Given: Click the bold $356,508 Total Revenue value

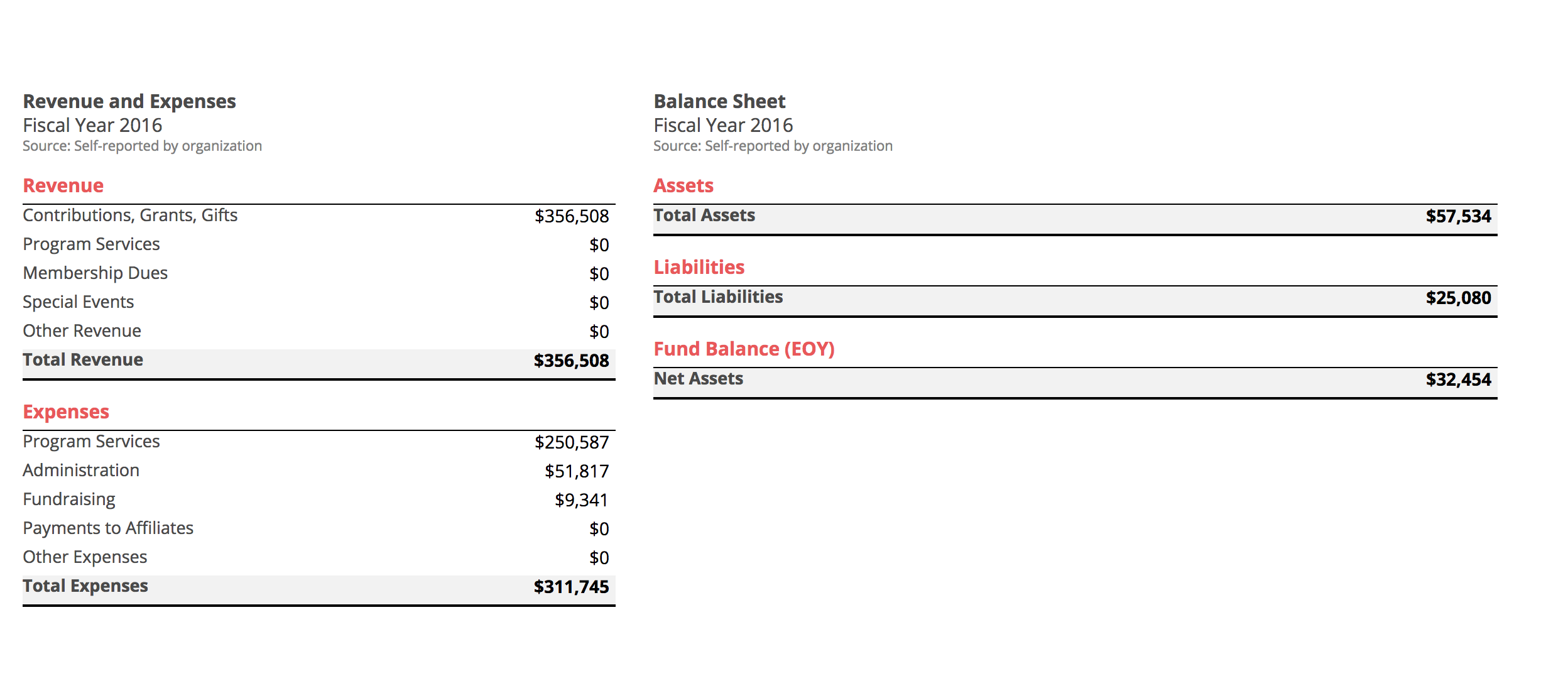Looking at the screenshot, I should (x=572, y=361).
